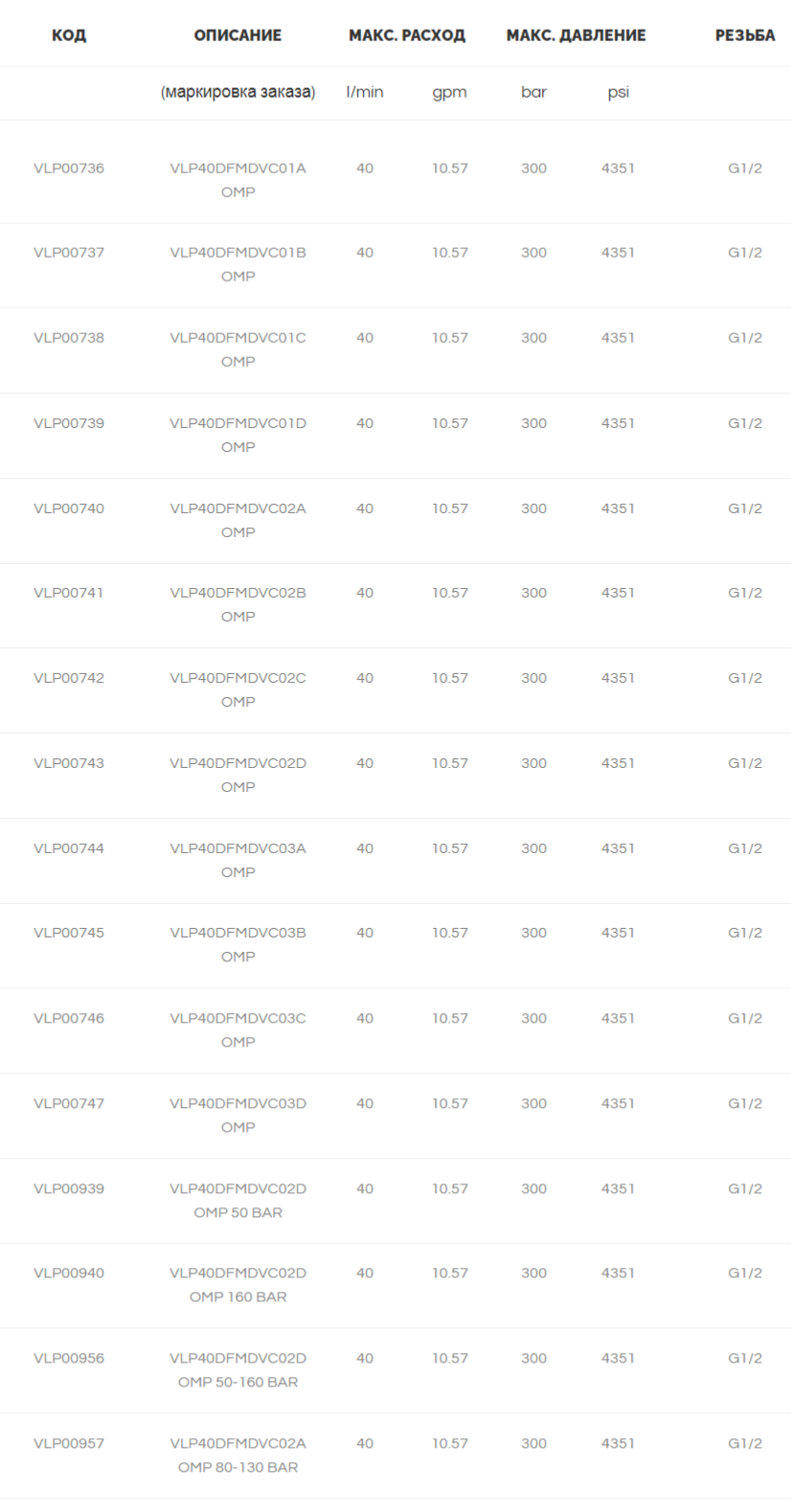Click the ОПИСАНИЕ column header
791x1512 pixels.
pos(237,35)
